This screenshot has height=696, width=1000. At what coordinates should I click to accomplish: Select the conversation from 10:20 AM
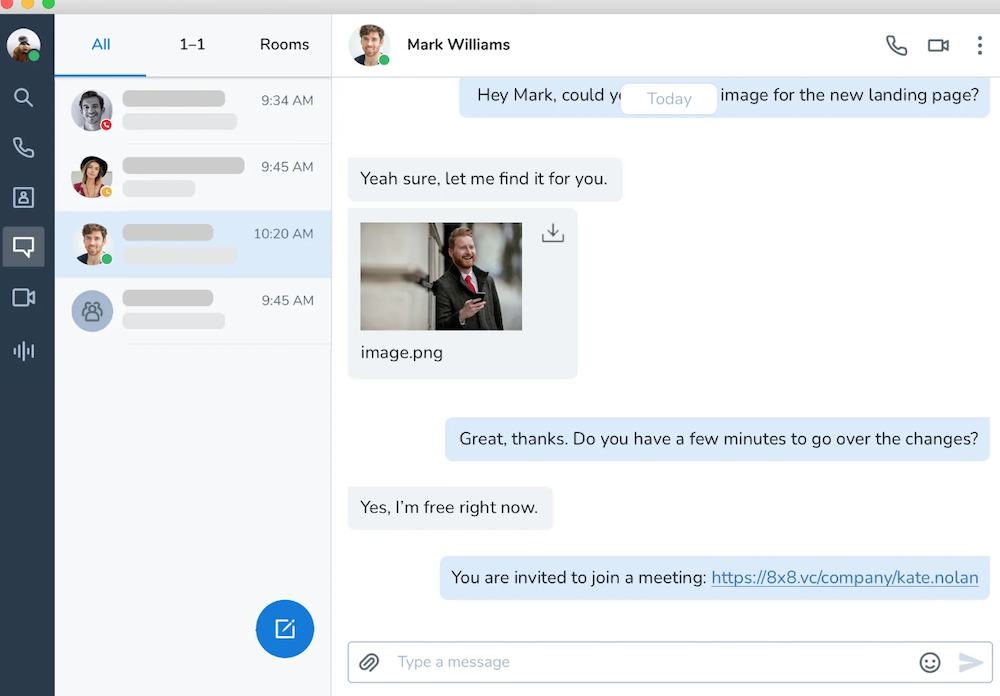click(193, 244)
